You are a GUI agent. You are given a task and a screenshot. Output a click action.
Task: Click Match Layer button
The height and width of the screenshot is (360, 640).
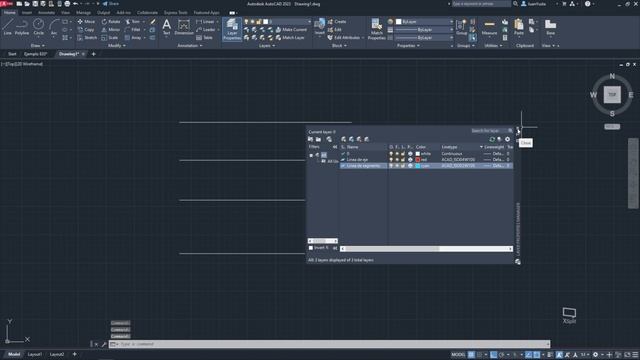tap(290, 38)
